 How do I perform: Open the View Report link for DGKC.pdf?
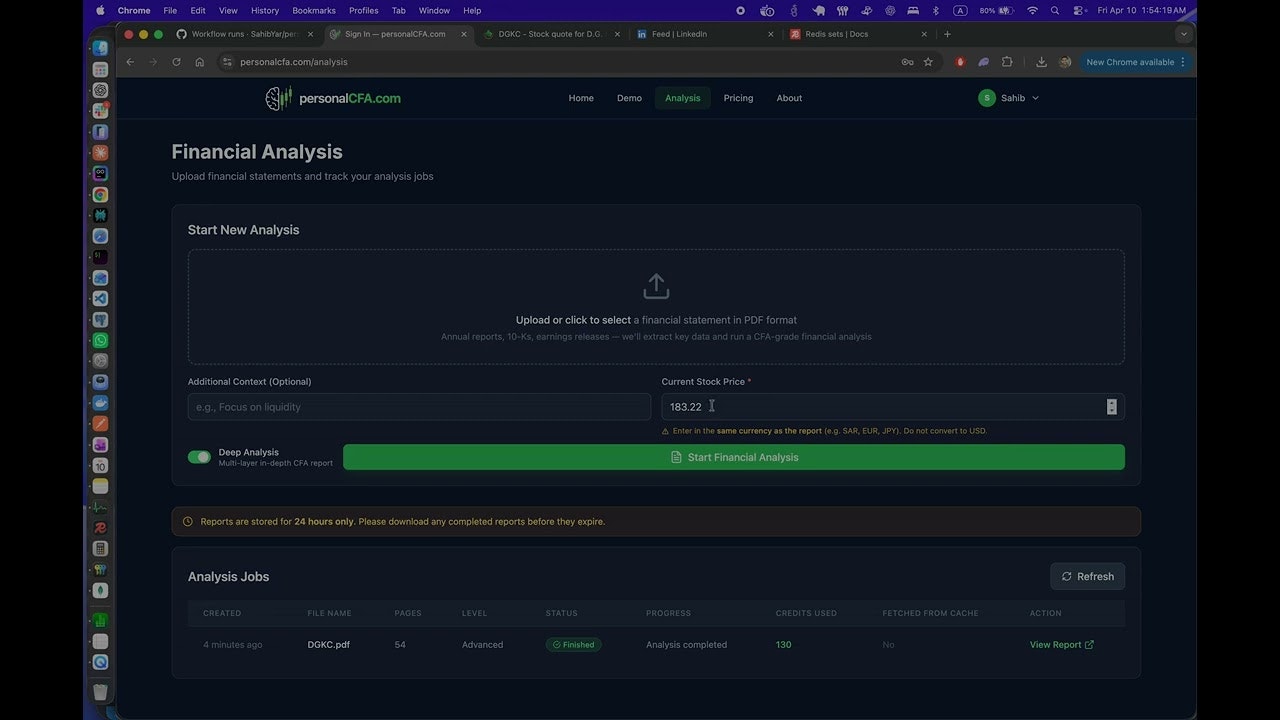1062,645
